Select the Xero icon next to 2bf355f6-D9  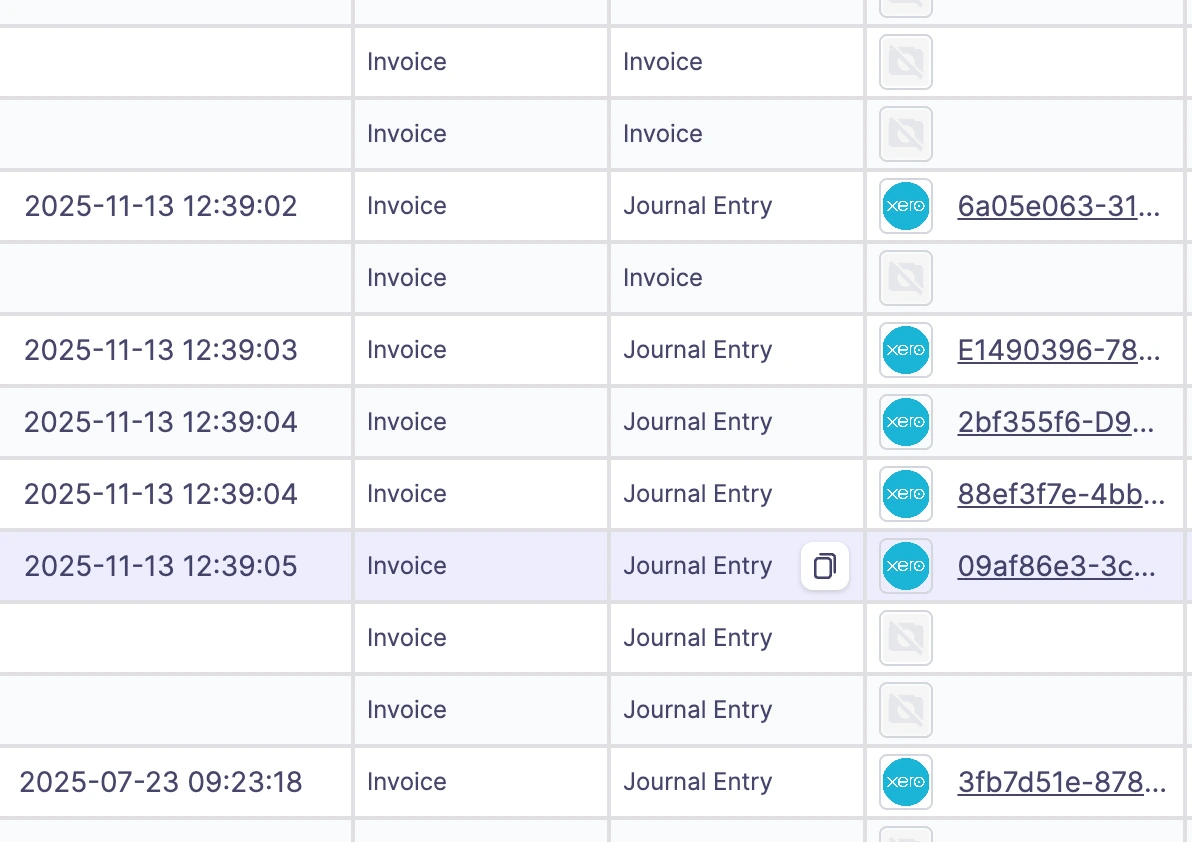[905, 422]
